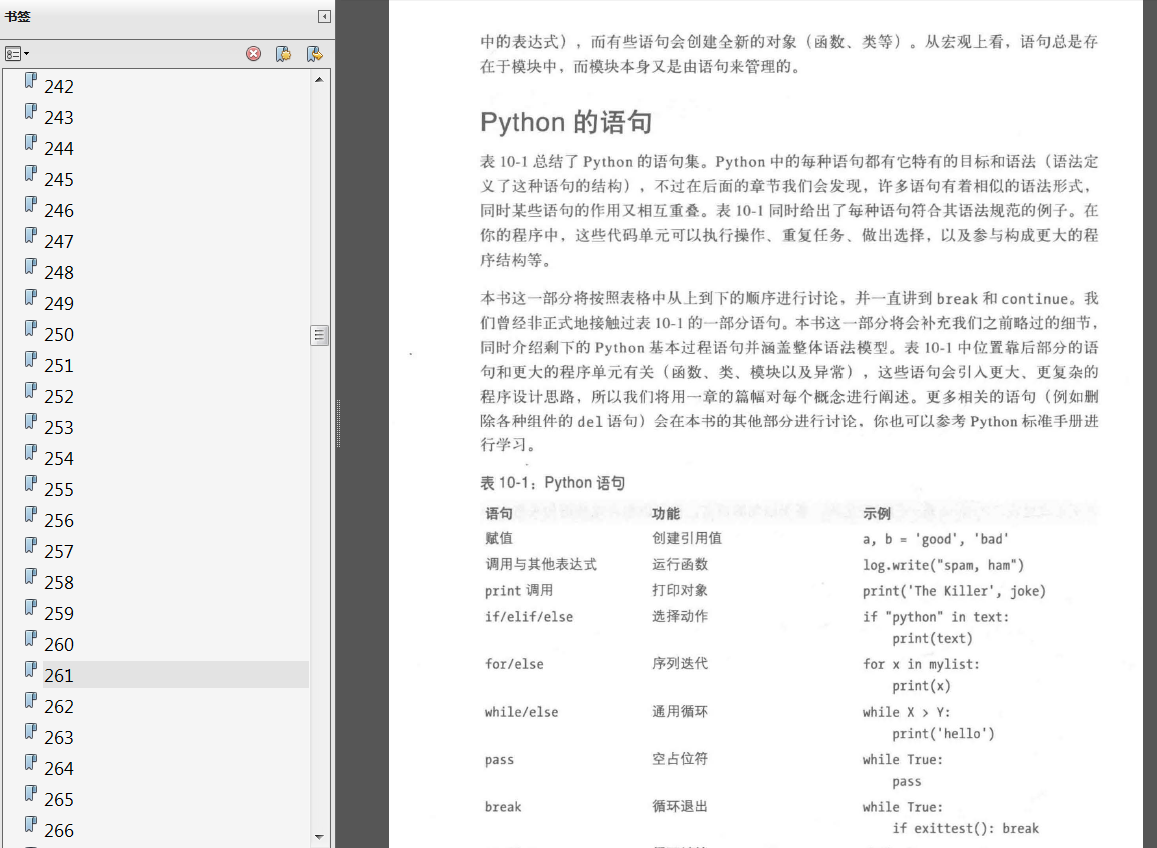Viewport: 1157px width, 848px height.
Task: Click the bookmark icon beside 266
Action: coord(30,824)
